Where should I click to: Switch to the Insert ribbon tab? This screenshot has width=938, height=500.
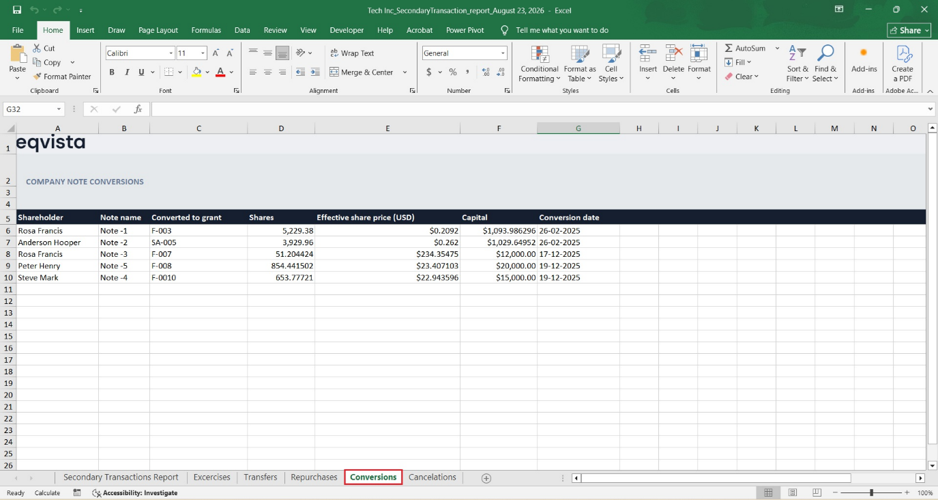pos(85,30)
